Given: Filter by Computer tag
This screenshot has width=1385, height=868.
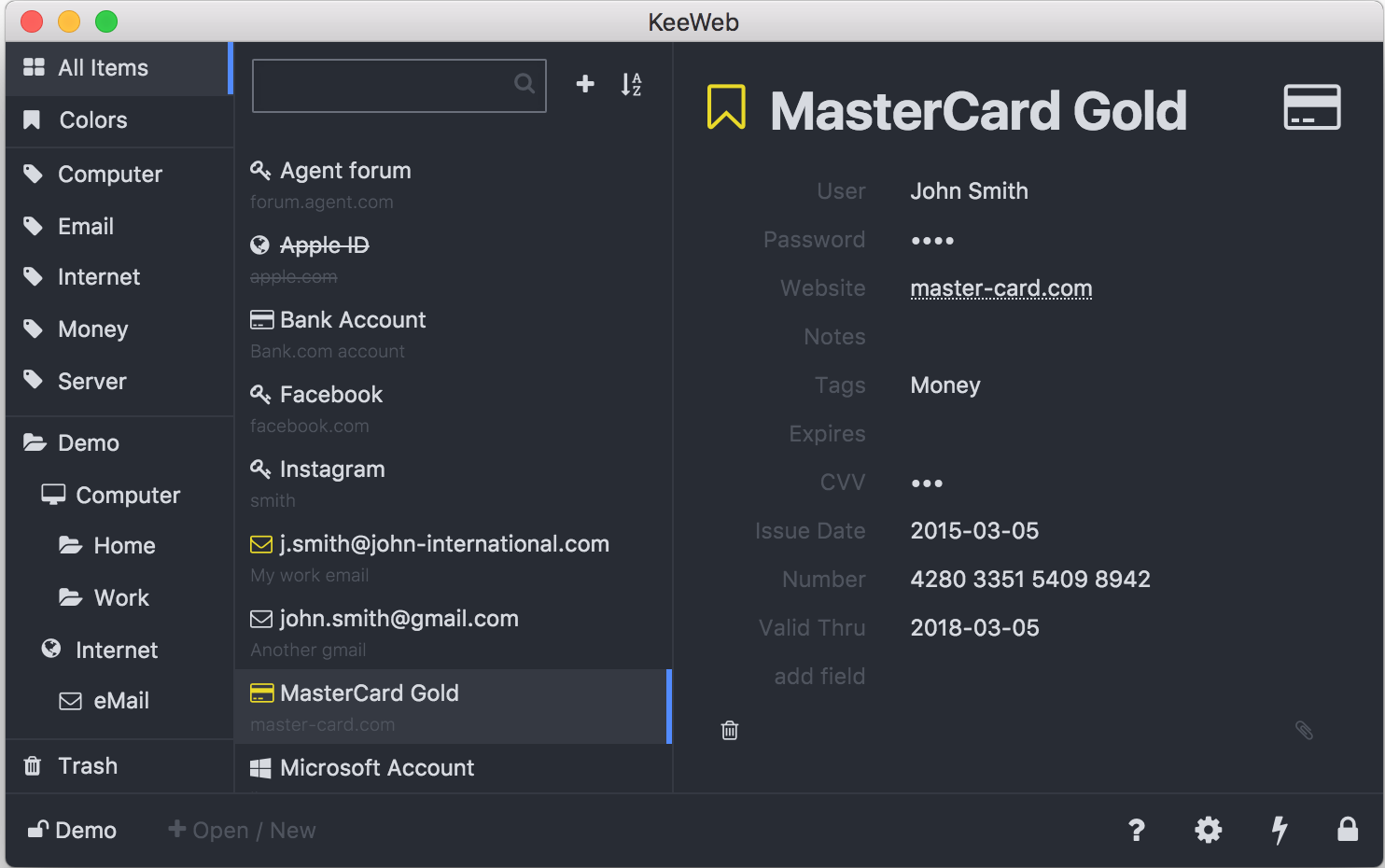Looking at the screenshot, I should [119, 174].
